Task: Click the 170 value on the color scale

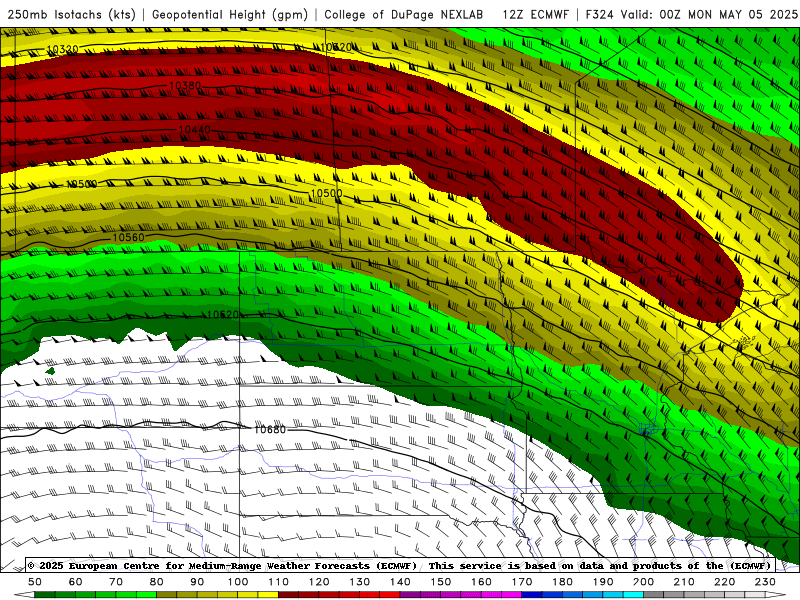Action: pyautogui.click(x=522, y=582)
